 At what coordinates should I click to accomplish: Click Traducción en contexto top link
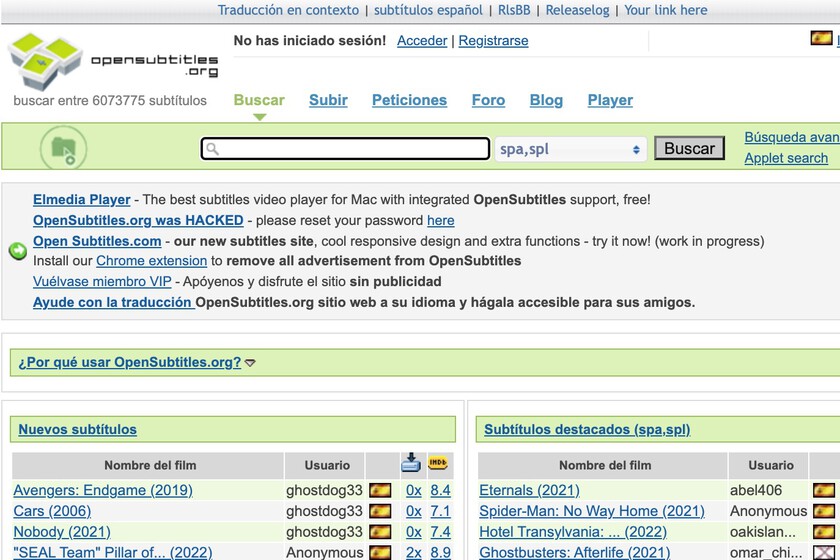(x=288, y=10)
